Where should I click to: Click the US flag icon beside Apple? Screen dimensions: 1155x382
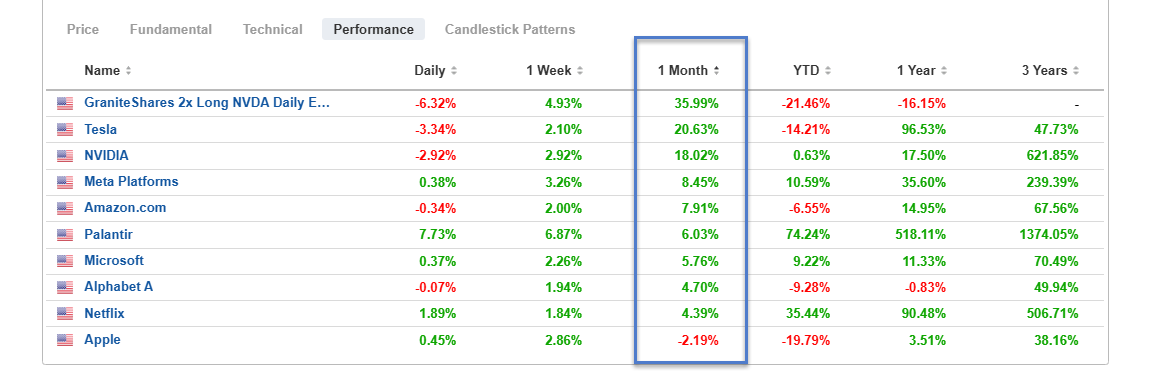point(65,340)
